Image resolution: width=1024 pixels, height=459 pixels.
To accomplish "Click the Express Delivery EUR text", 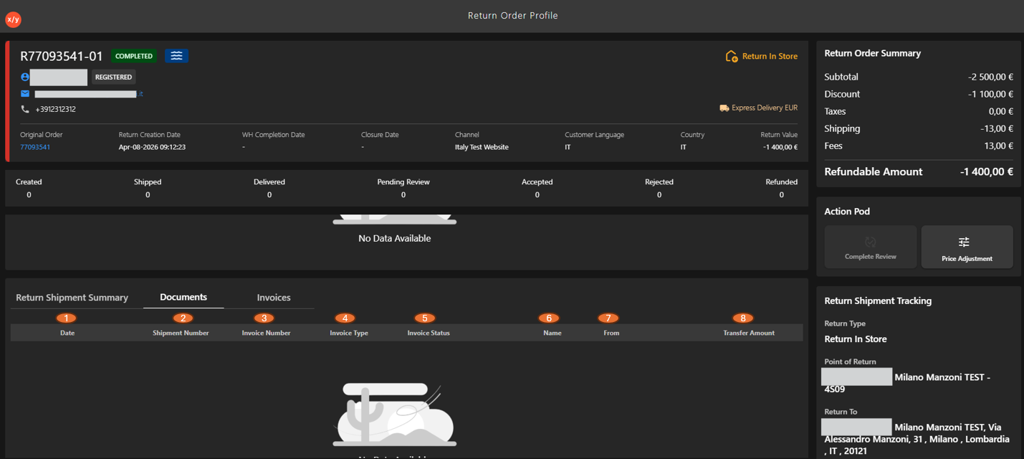I will 765,108.
